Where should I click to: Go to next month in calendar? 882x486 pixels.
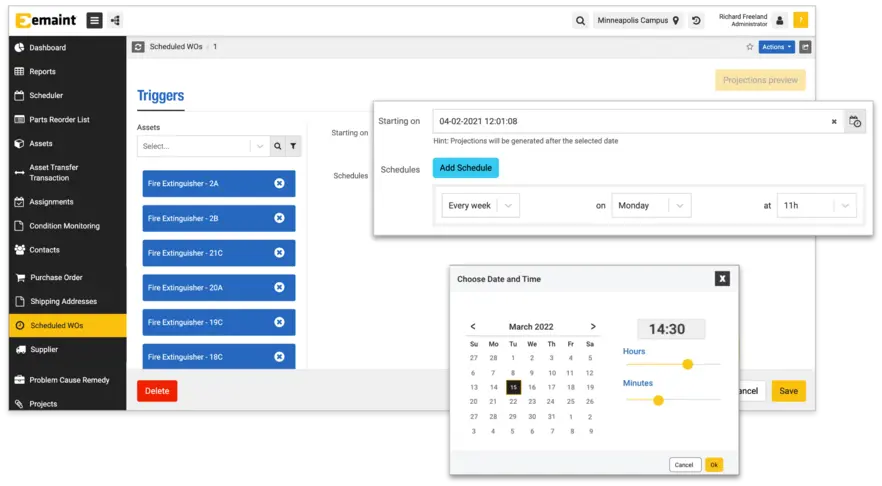593,326
